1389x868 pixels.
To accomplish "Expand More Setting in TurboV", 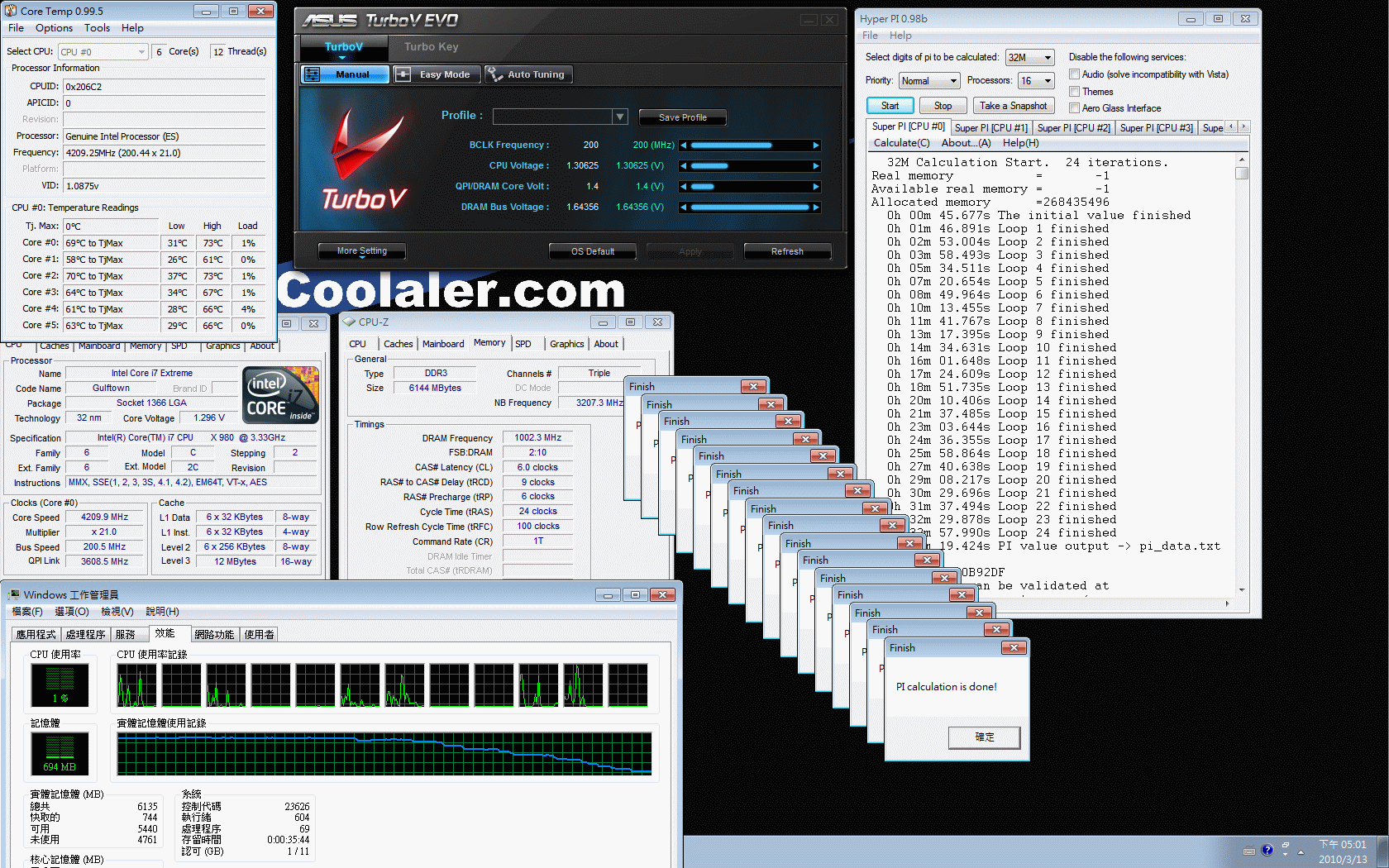I will (x=362, y=251).
